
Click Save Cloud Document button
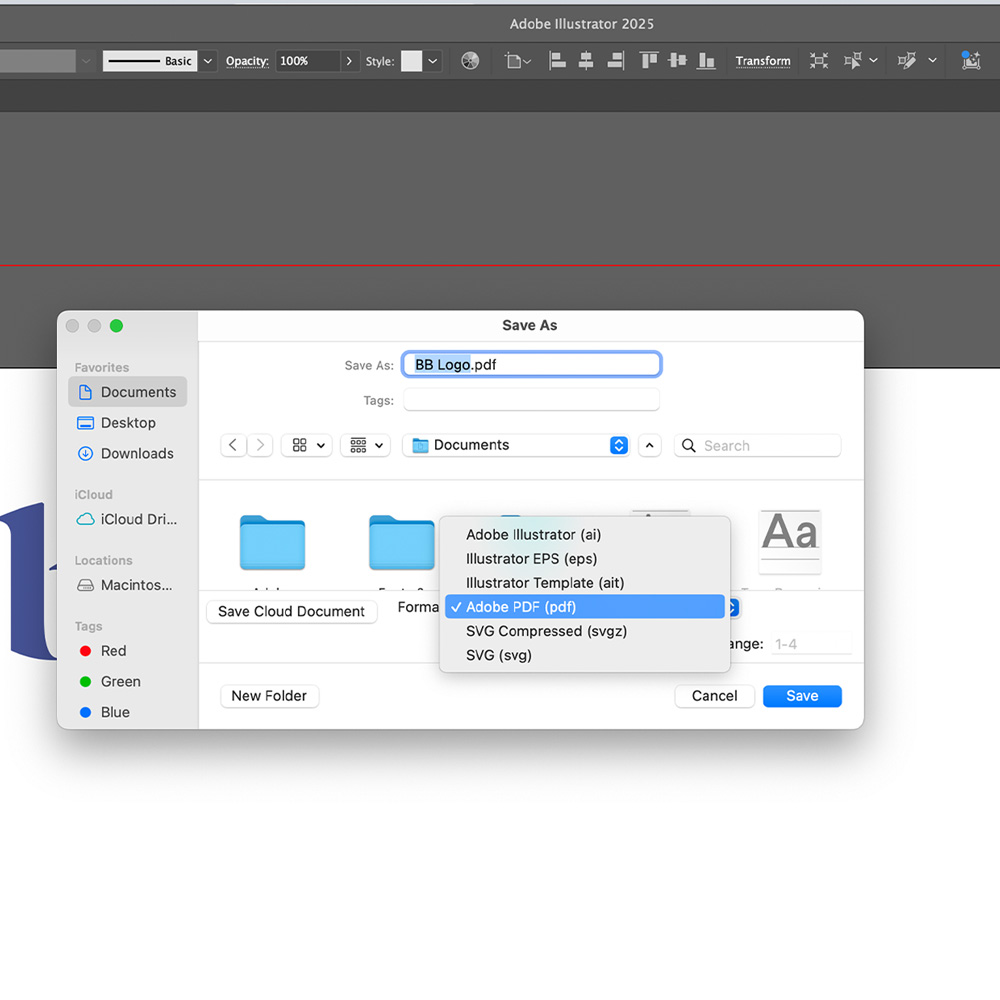pos(291,612)
